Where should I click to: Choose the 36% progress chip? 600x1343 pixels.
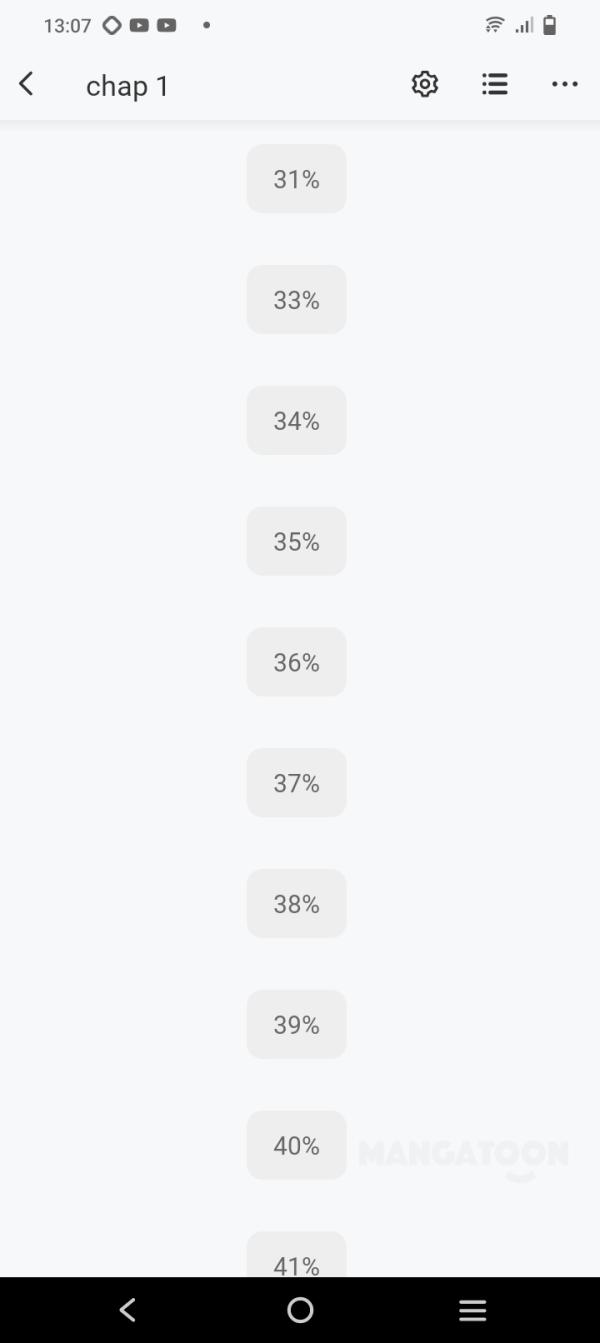tap(296, 662)
